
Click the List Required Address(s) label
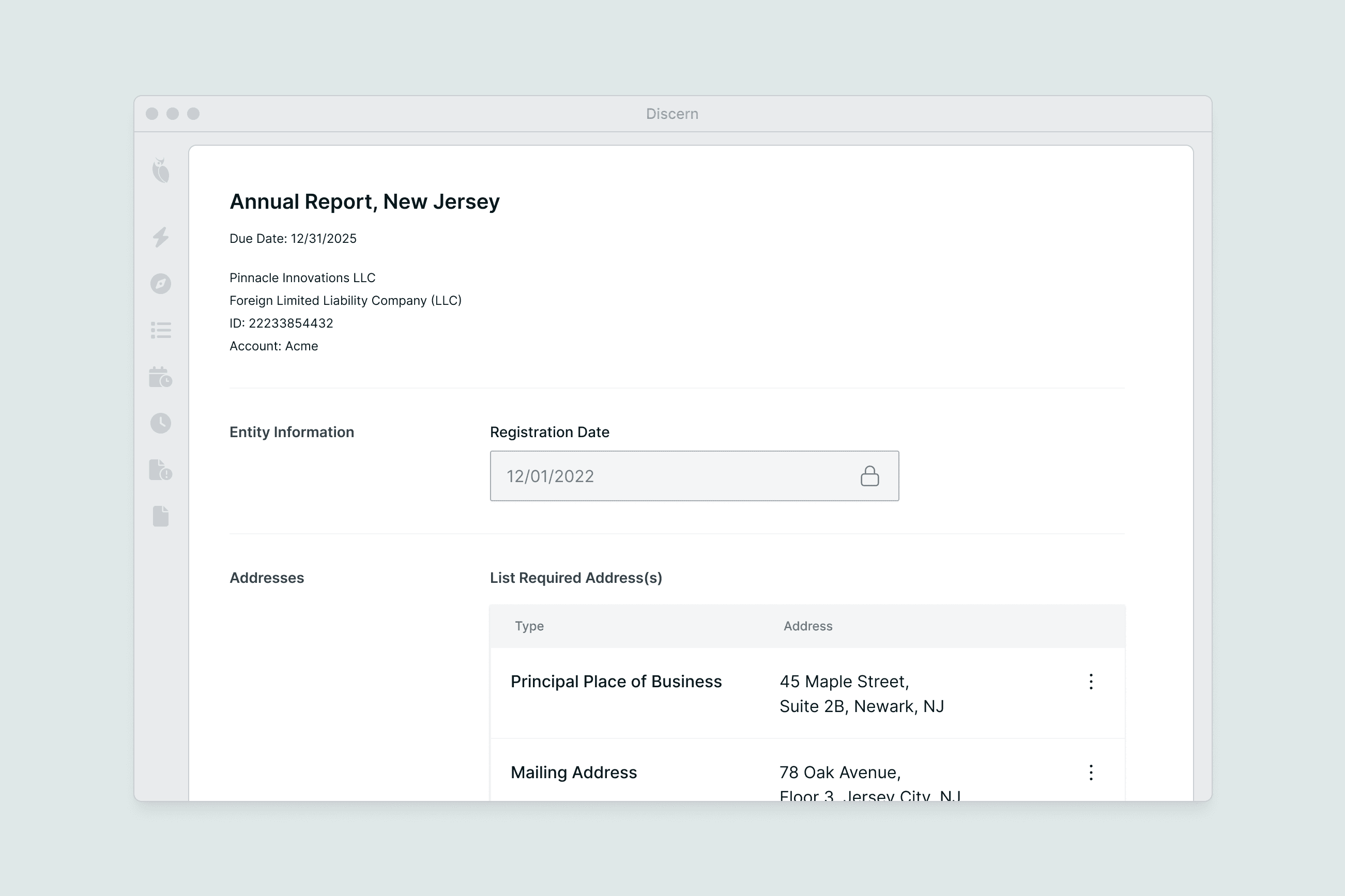click(x=576, y=578)
